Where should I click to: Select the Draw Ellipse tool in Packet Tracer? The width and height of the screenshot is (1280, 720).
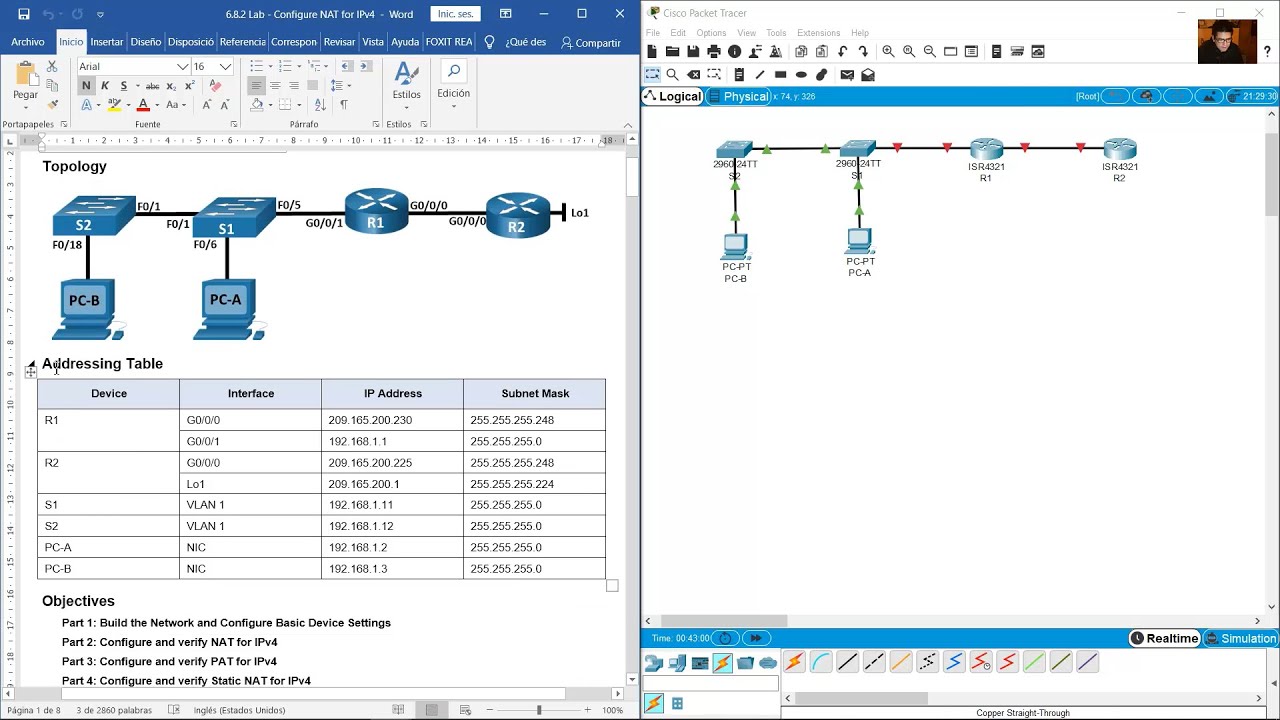click(801, 75)
